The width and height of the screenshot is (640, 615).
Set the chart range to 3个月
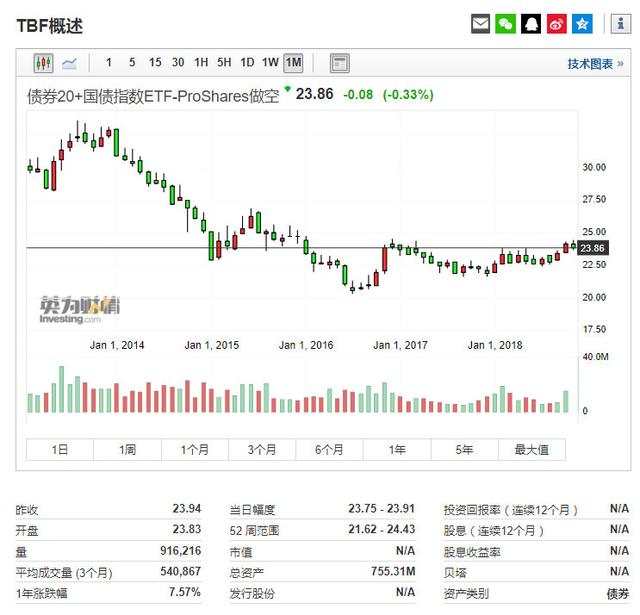tap(262, 449)
